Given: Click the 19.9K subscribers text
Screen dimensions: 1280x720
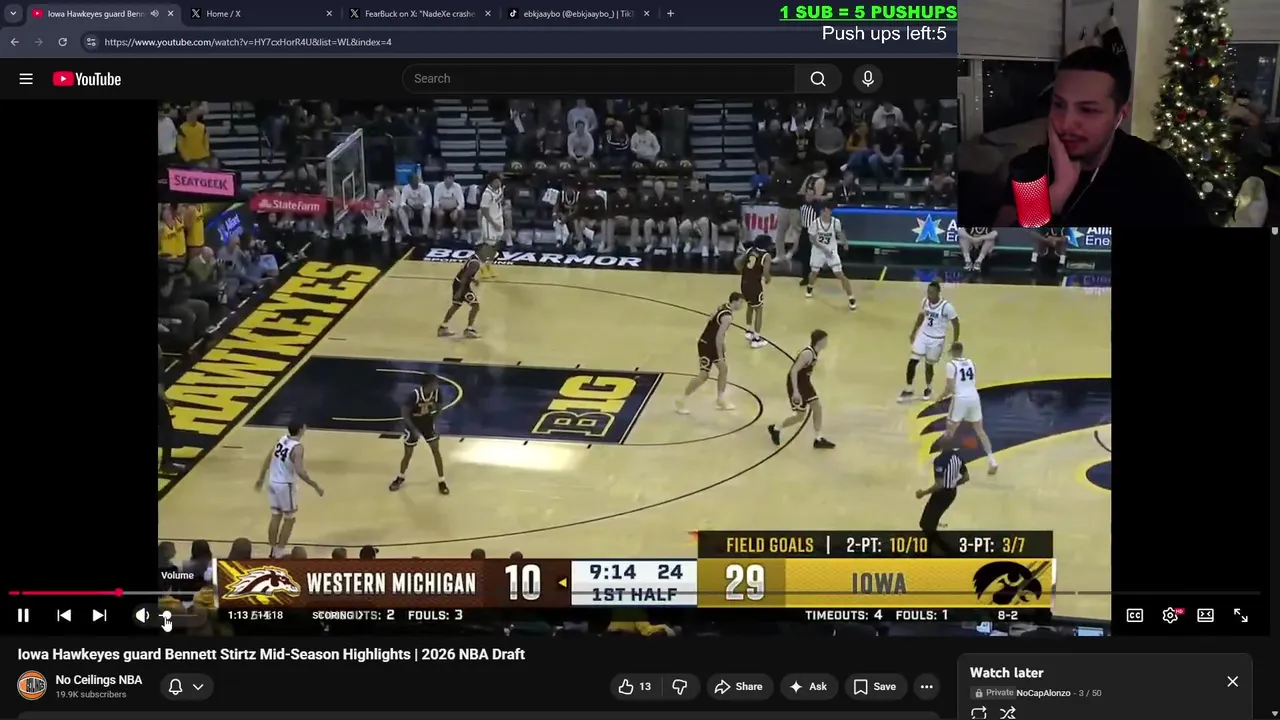Looking at the screenshot, I should (x=91, y=694).
